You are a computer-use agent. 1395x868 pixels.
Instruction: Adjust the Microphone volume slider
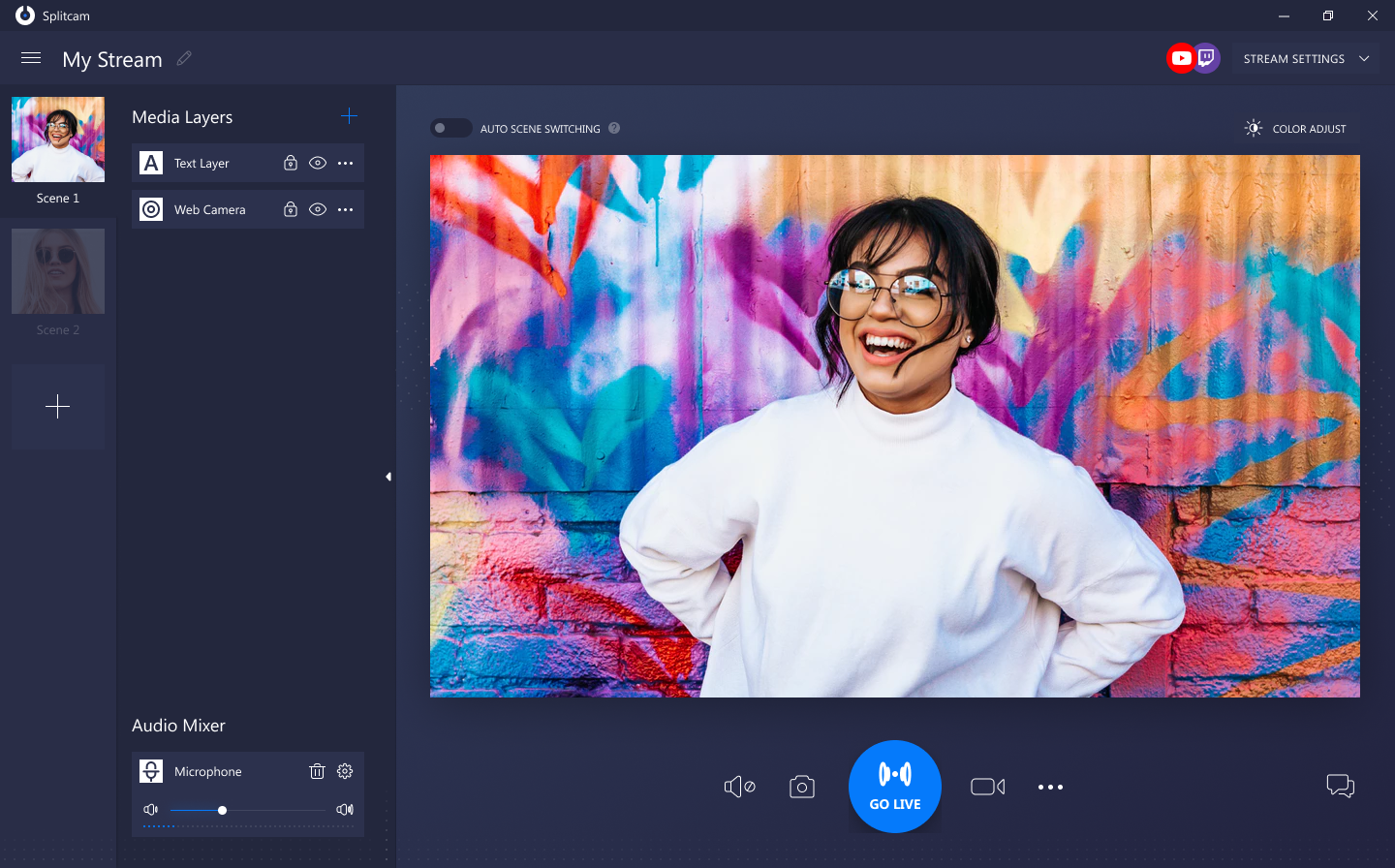[222, 809]
